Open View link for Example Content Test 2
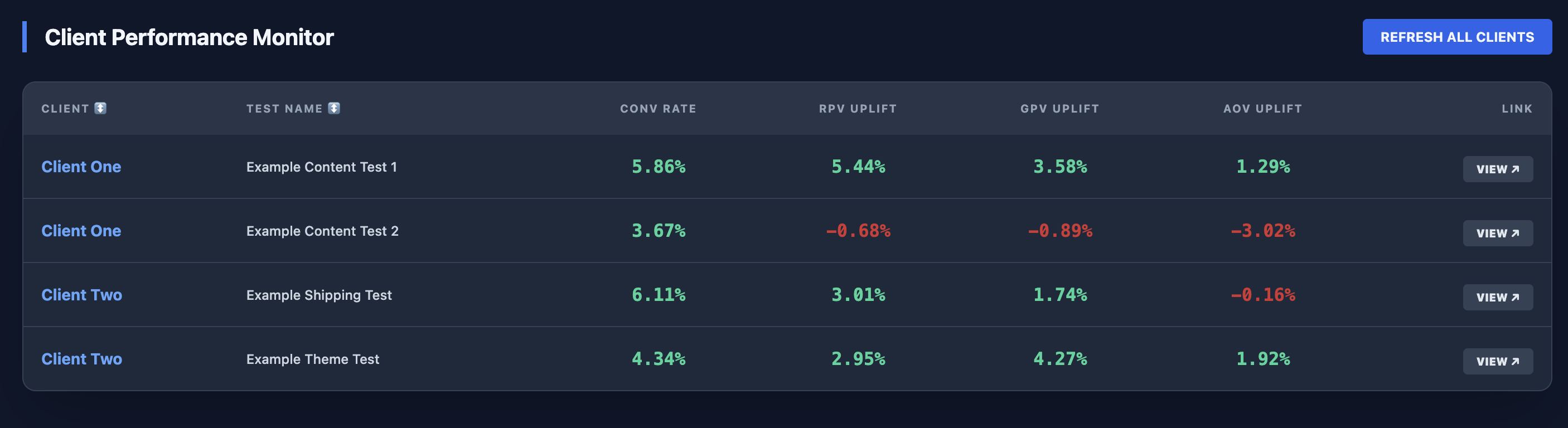The width and height of the screenshot is (1568, 428). pyautogui.click(x=1497, y=234)
